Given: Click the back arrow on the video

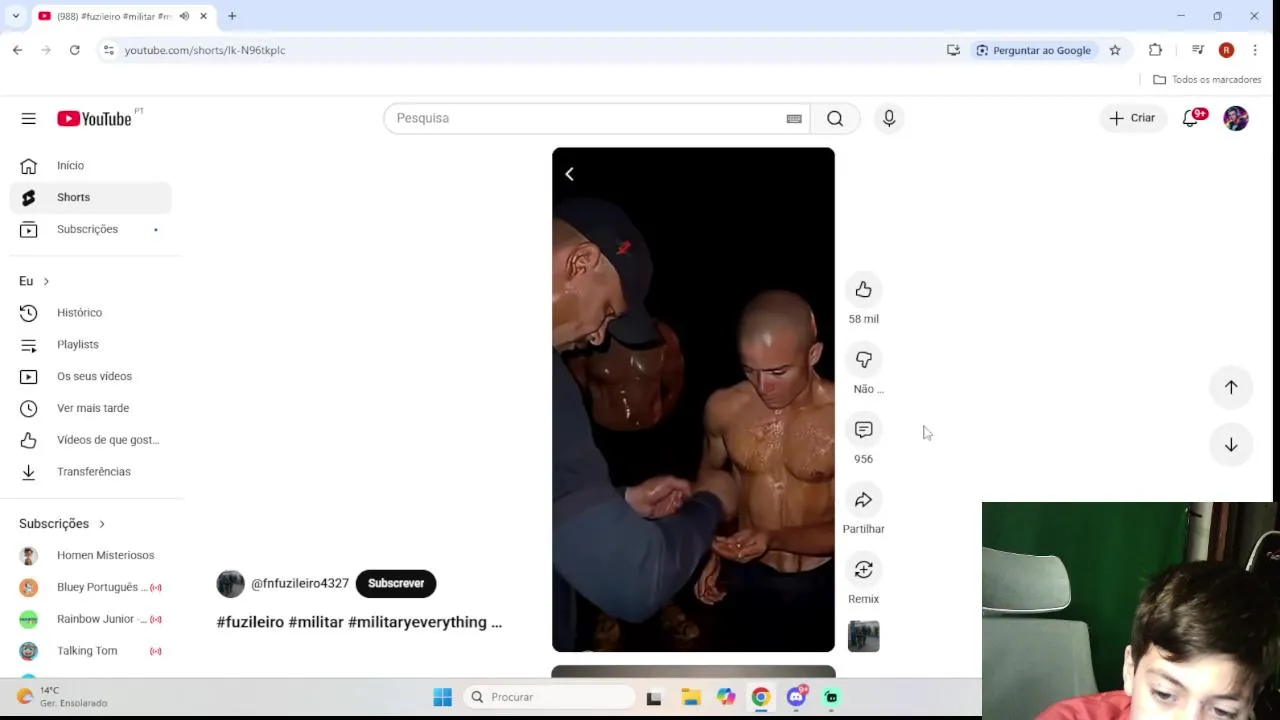Looking at the screenshot, I should [569, 174].
